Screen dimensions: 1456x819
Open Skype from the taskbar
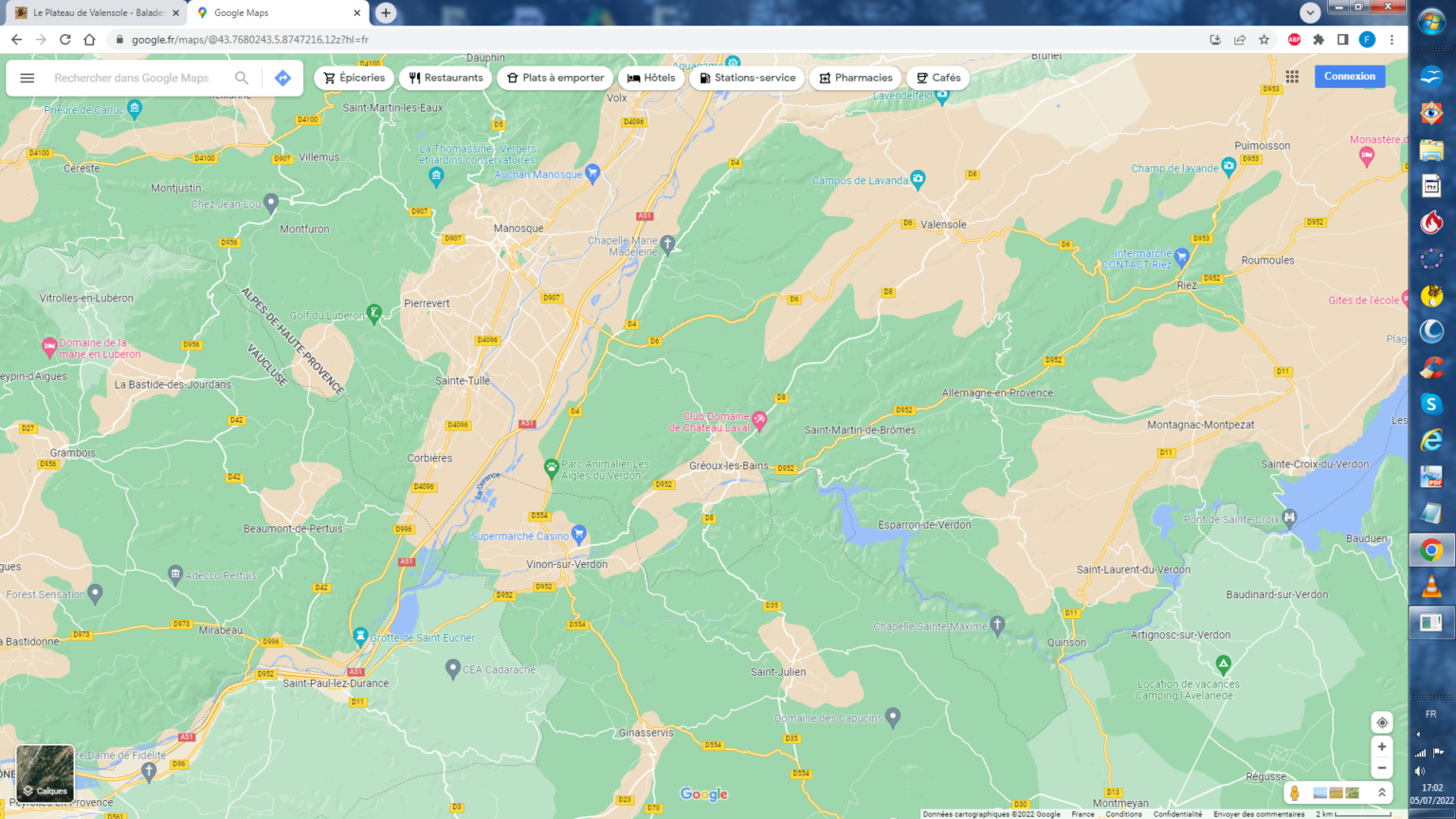[1431, 405]
